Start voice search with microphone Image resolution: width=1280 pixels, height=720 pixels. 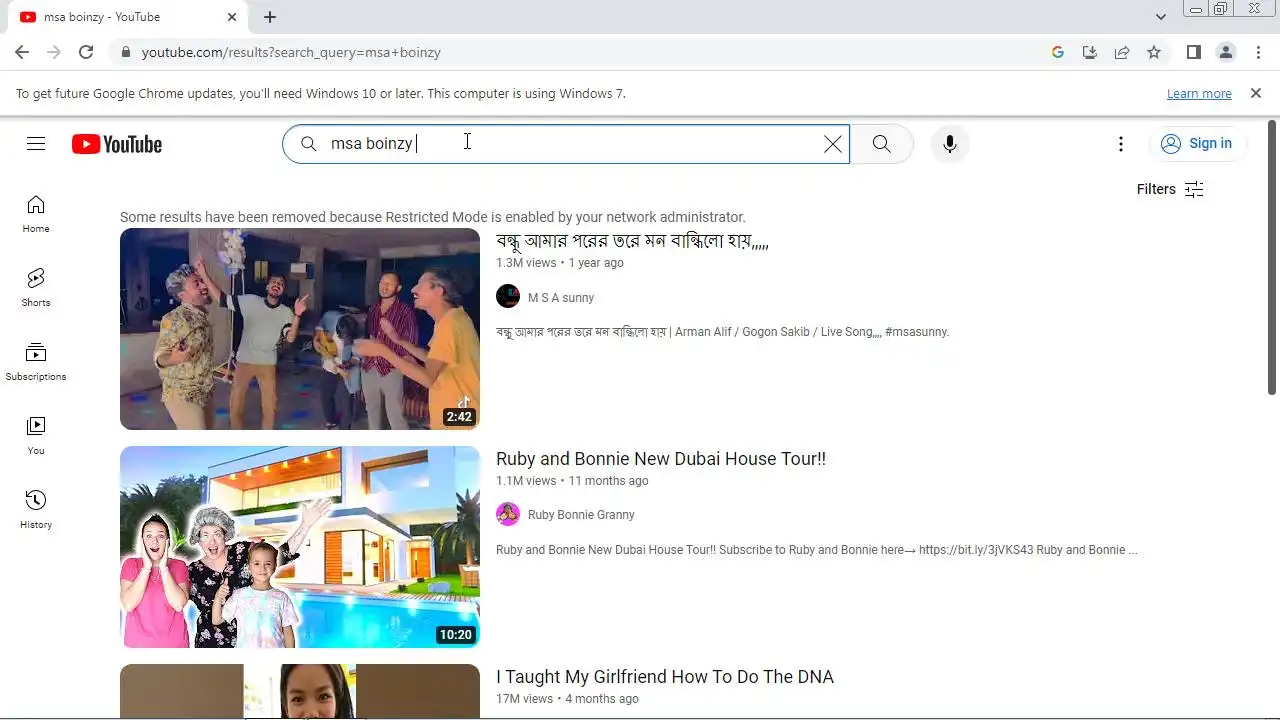[x=950, y=144]
